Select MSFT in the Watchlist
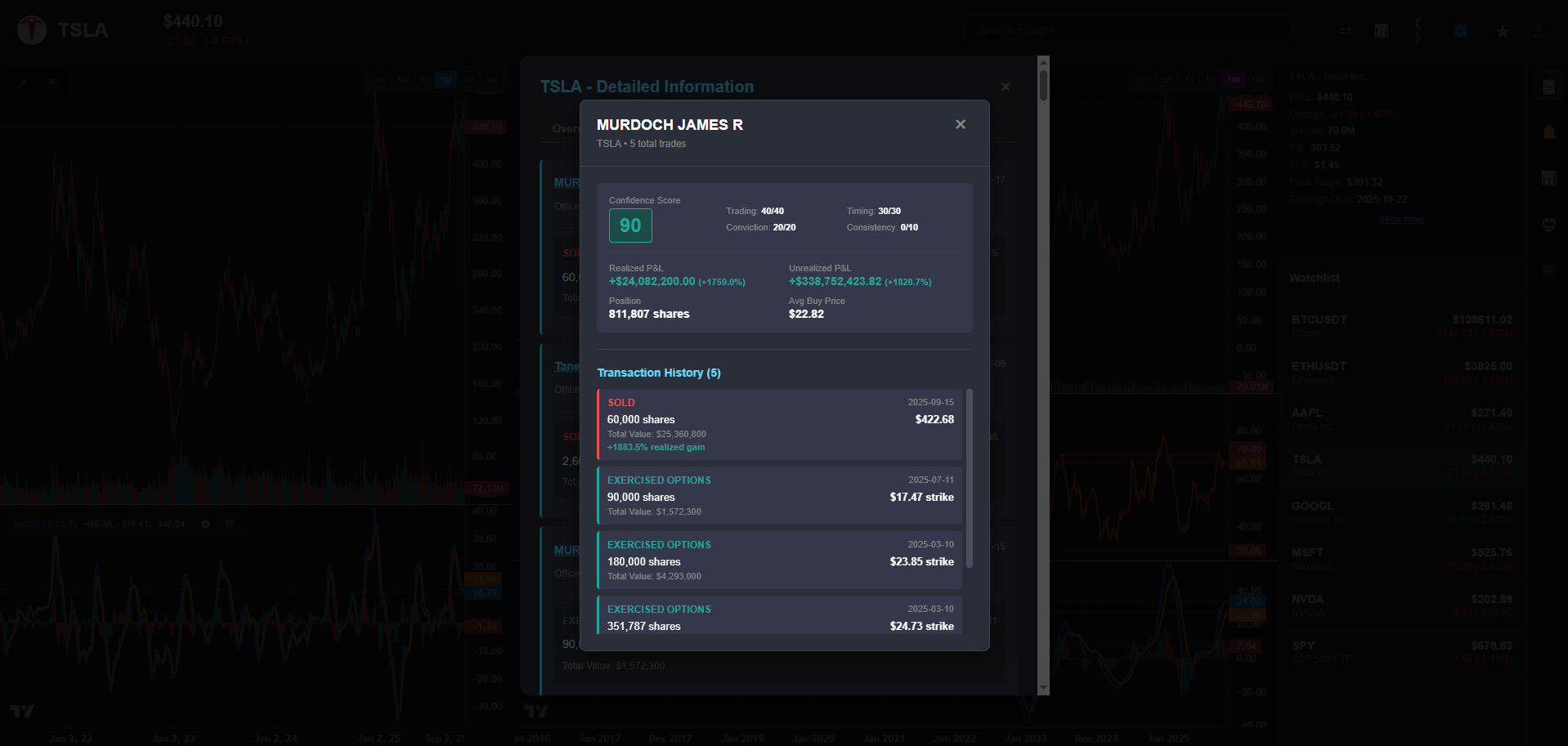Viewport: 1568px width, 746px height. tap(1402, 558)
